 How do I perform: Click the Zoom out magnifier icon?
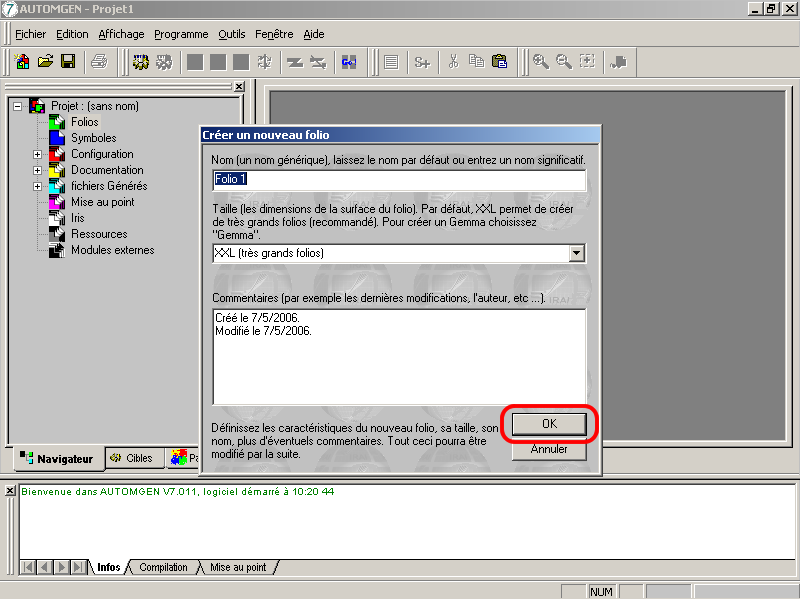564,62
